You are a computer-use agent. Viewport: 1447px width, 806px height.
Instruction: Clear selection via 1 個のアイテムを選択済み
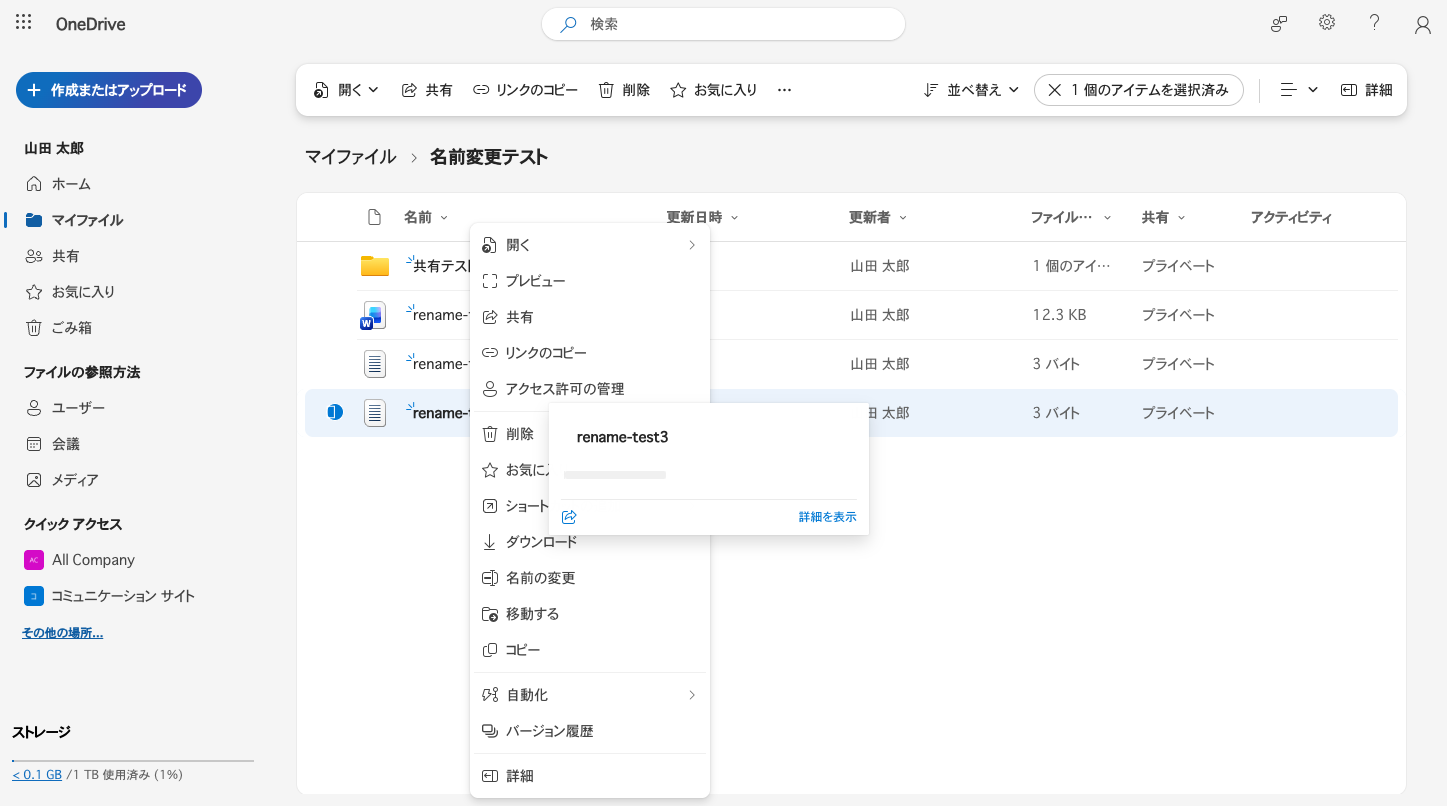1138,90
